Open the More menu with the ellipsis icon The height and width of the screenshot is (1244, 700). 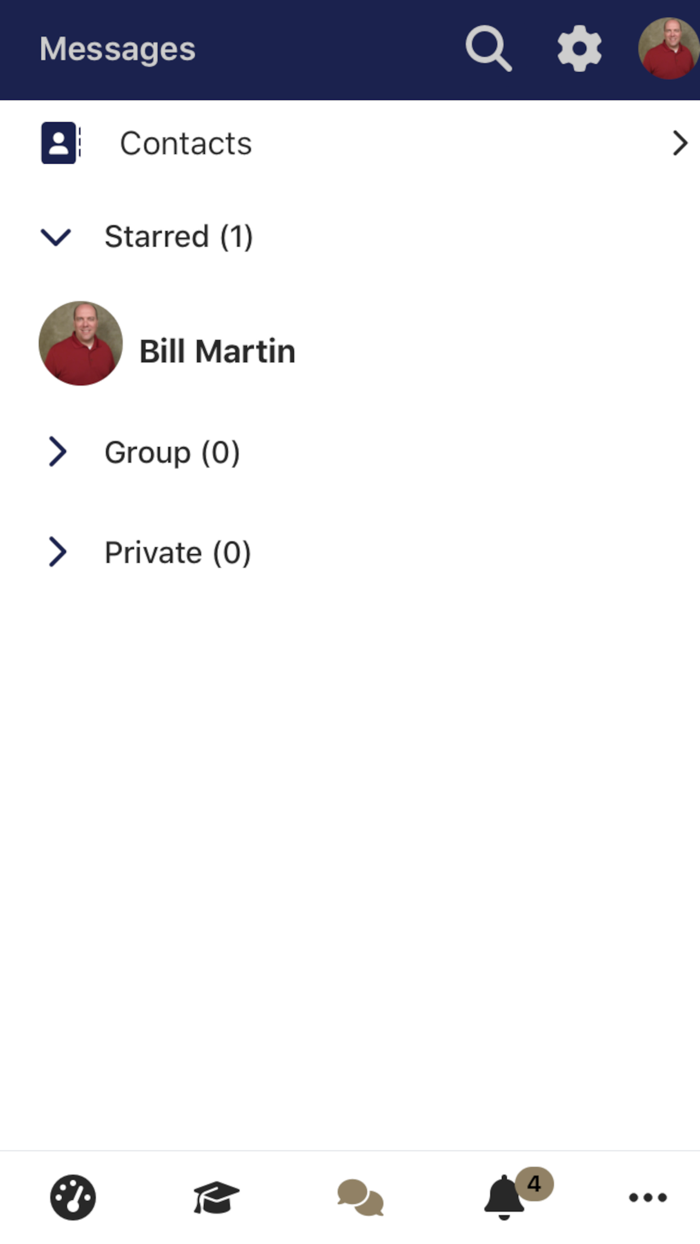648,1197
